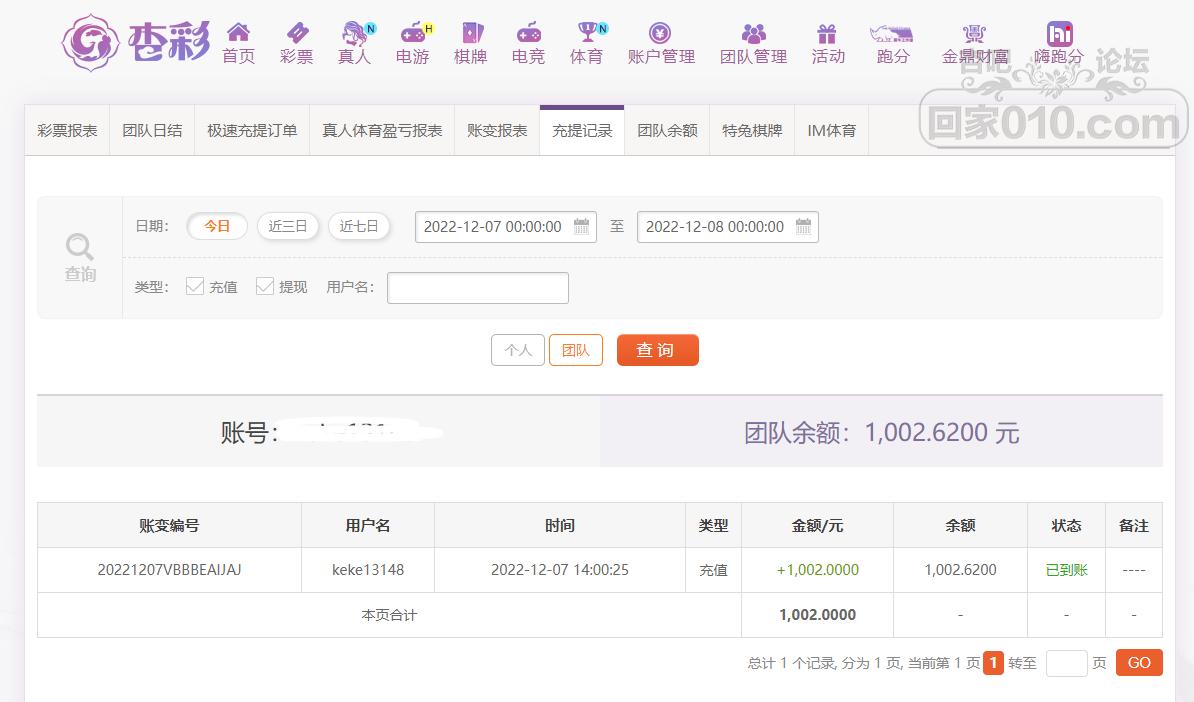The image size is (1194, 702).
Task: Open the 团队管理 team icon
Action: 753,33
